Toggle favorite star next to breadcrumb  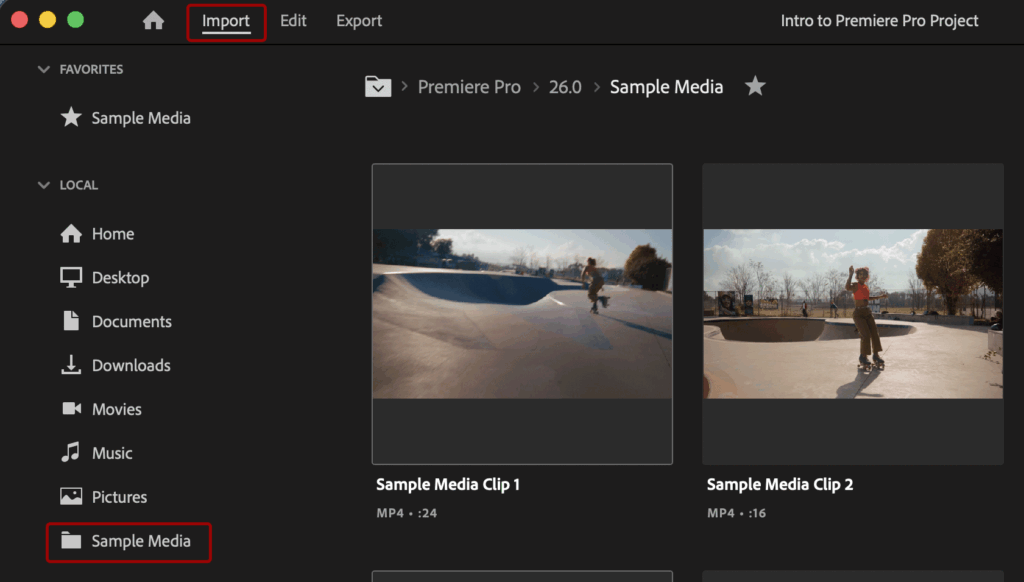point(755,86)
